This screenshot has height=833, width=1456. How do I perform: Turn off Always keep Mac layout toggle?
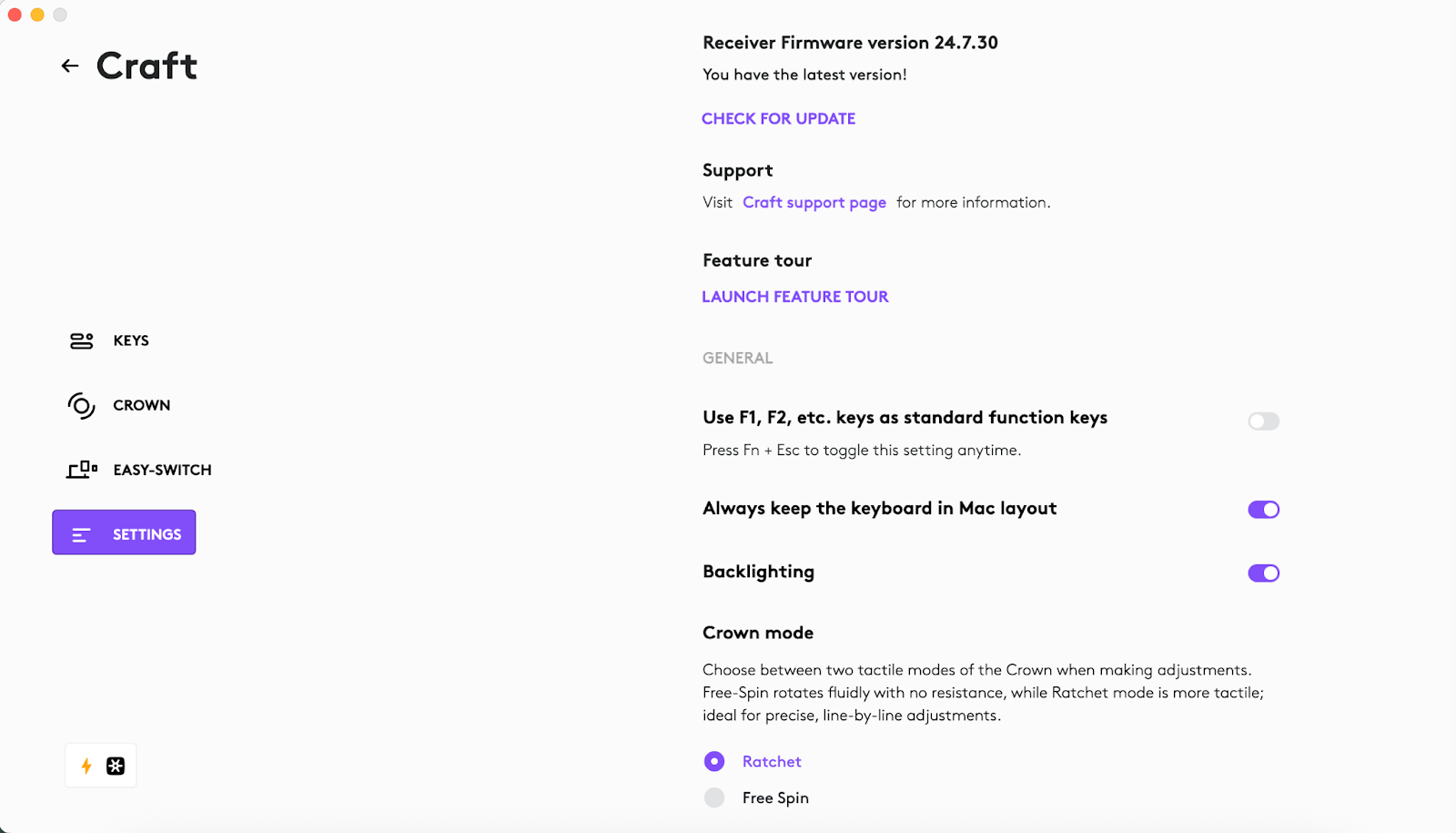pyautogui.click(x=1263, y=509)
